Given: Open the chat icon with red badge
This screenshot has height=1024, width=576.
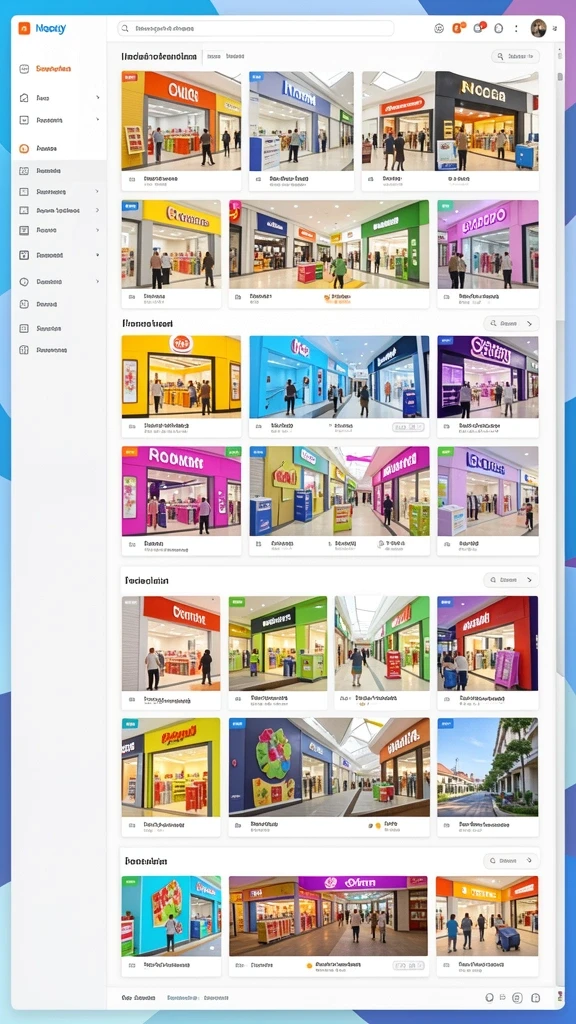Looking at the screenshot, I should [x=478, y=27].
